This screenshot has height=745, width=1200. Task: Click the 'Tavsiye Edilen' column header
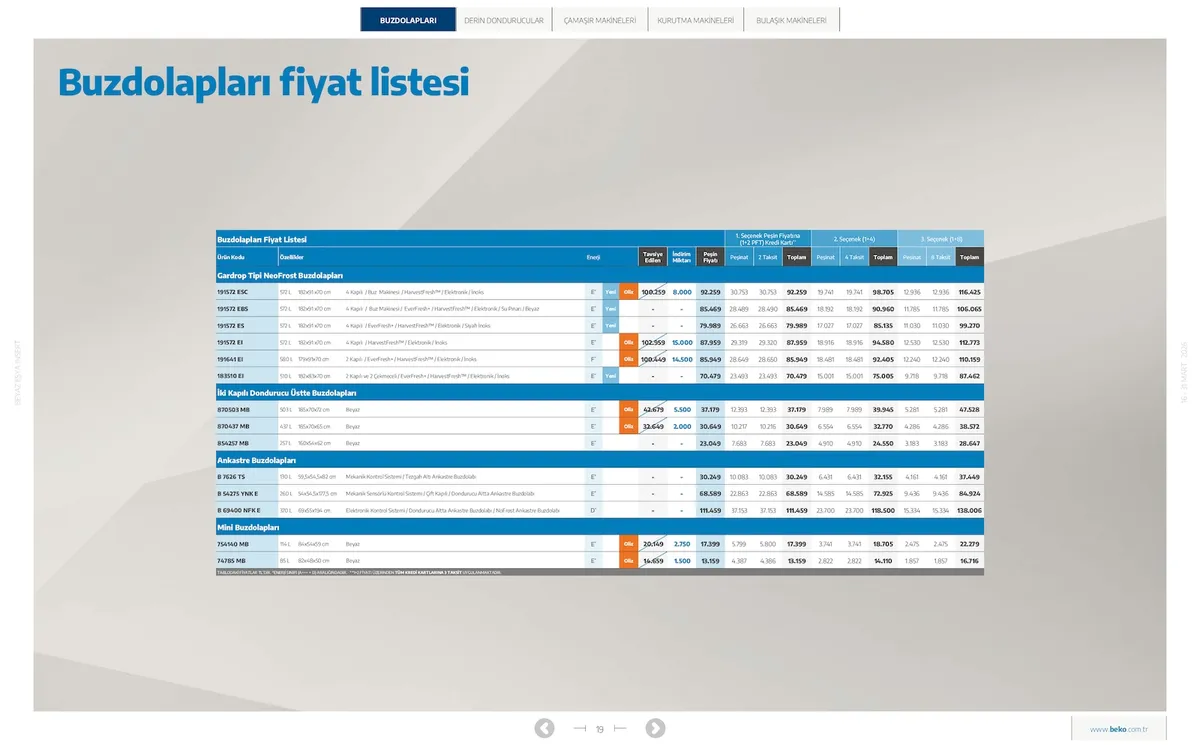[x=652, y=257]
